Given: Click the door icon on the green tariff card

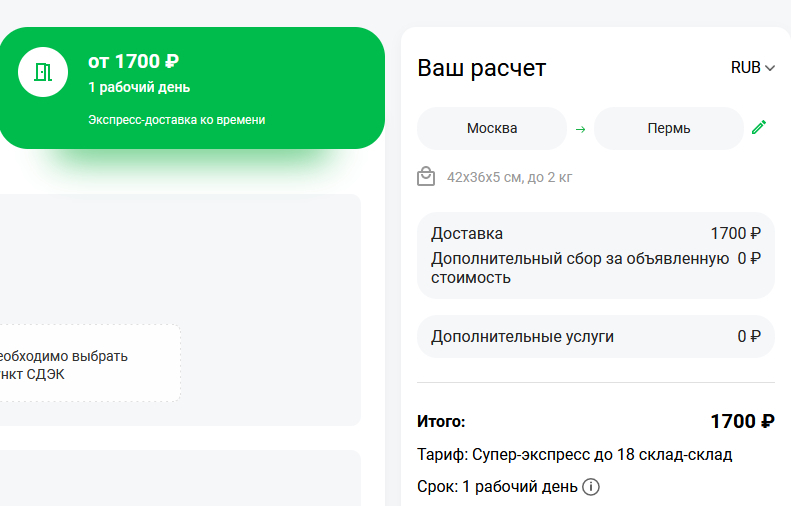Looking at the screenshot, I should (43, 72).
